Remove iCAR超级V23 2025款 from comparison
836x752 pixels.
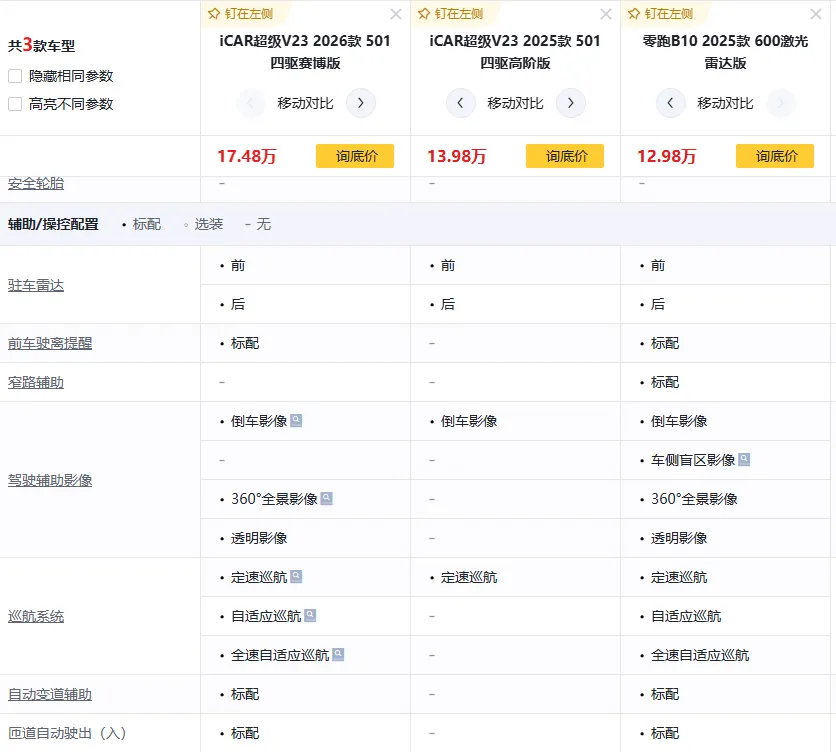[606, 14]
